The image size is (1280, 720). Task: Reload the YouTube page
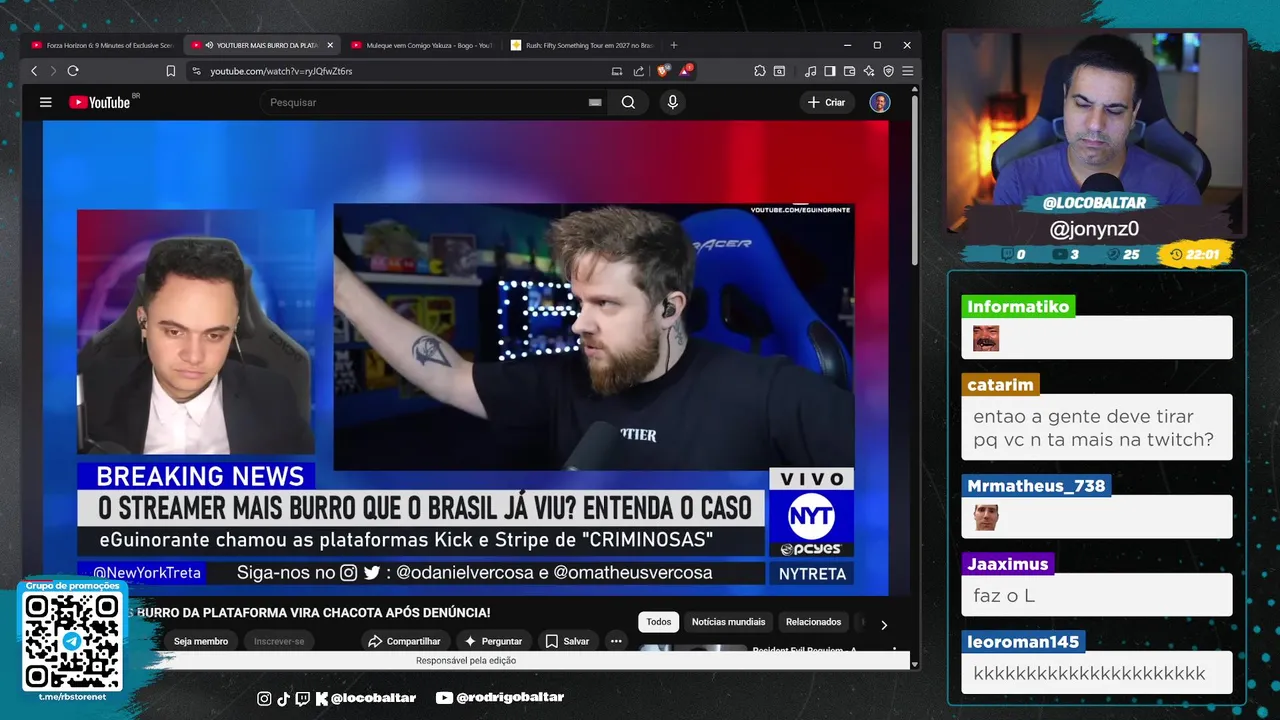(73, 71)
